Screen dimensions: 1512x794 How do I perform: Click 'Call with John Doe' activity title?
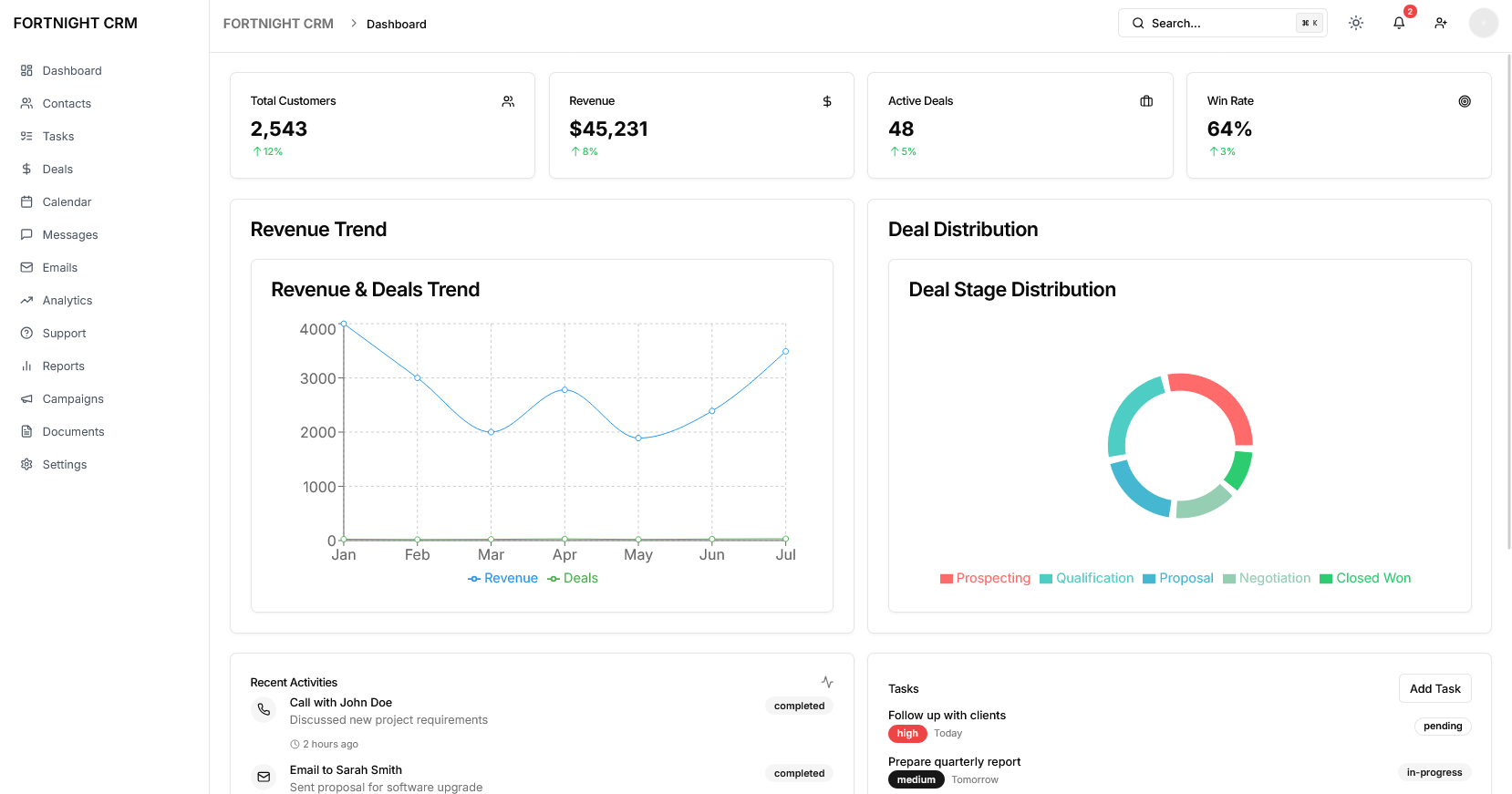[341, 703]
